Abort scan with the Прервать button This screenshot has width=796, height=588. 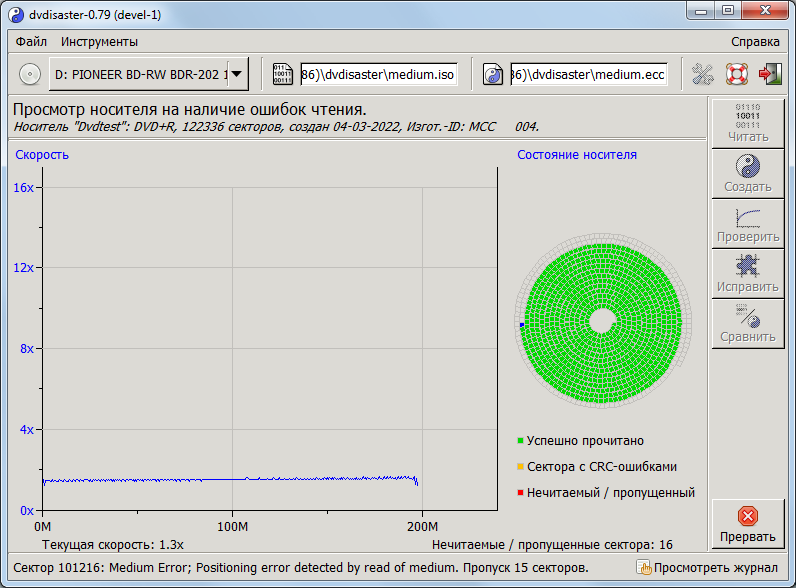748,524
